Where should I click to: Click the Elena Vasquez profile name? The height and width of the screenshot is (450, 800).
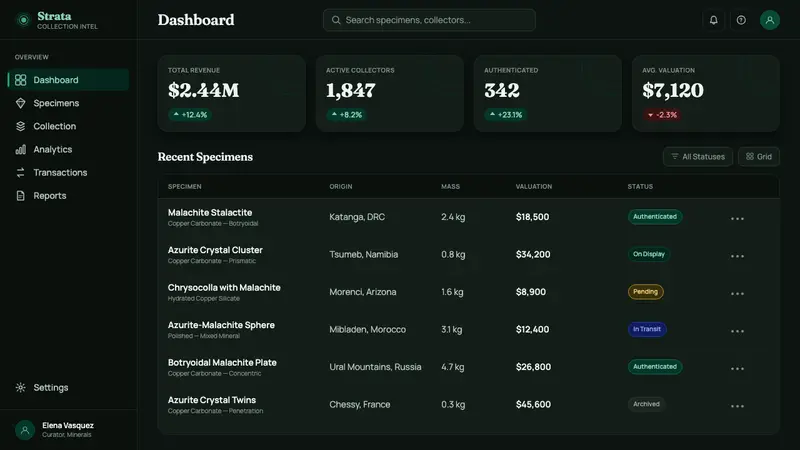(x=68, y=426)
